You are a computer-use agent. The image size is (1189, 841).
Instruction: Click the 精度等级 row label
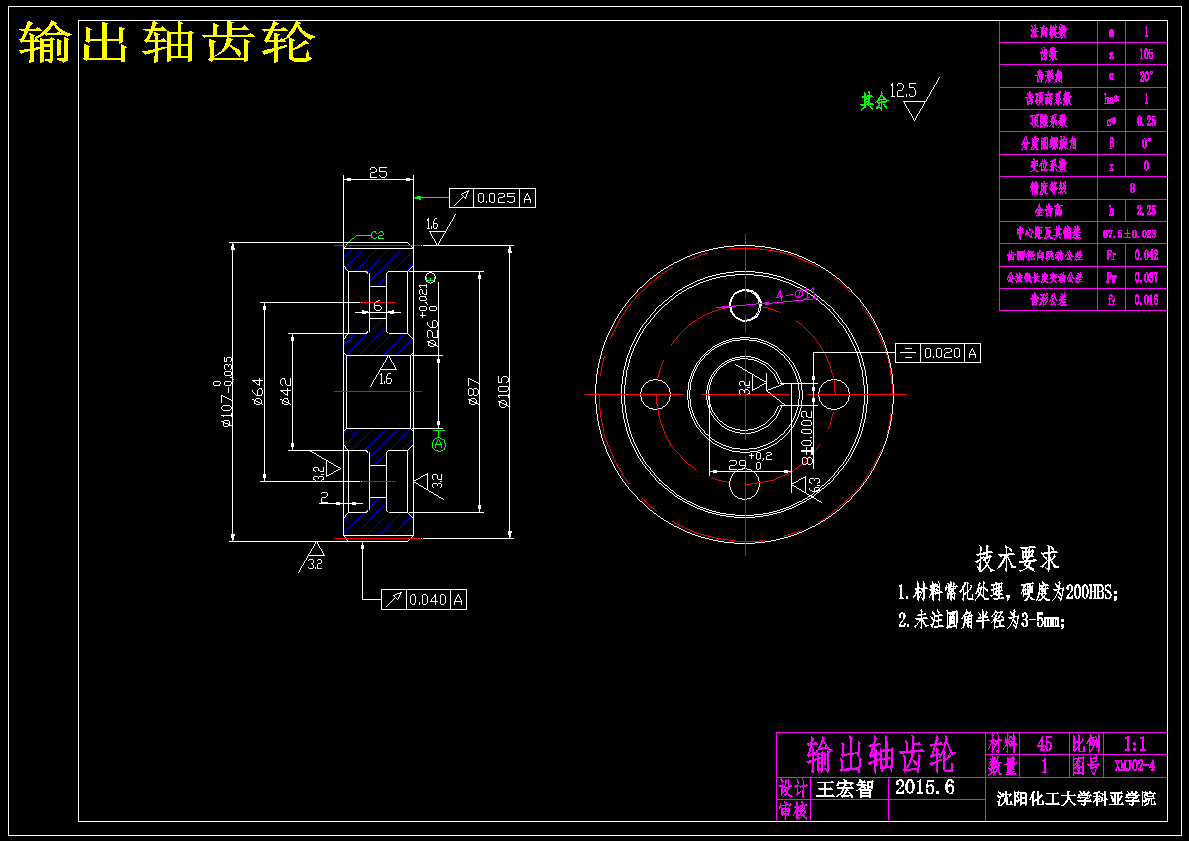pyautogui.click(x=1048, y=188)
